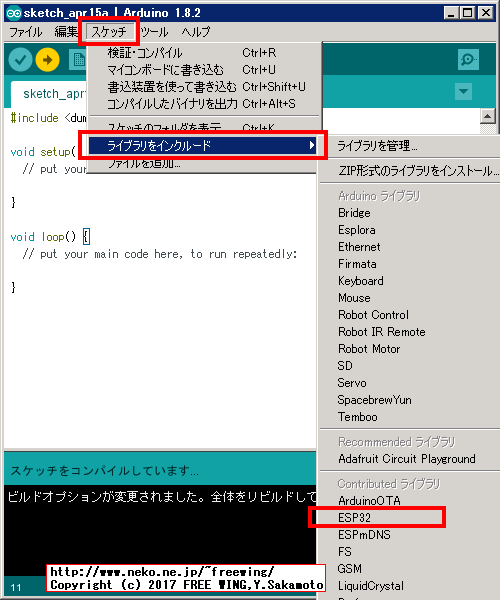Click the New sketch document icon
Image resolution: width=500 pixels, height=600 pixels.
coord(78,60)
